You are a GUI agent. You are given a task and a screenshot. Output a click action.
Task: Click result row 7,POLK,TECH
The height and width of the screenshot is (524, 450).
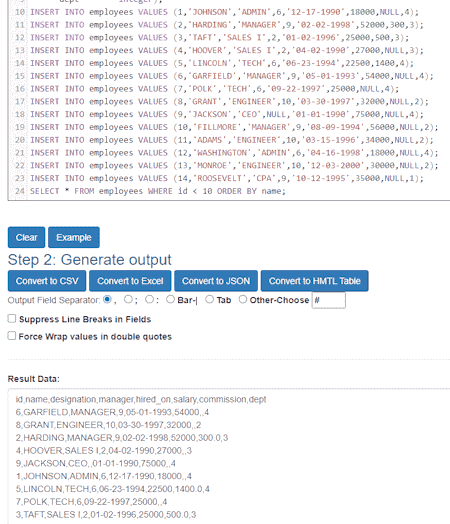(x=91, y=502)
